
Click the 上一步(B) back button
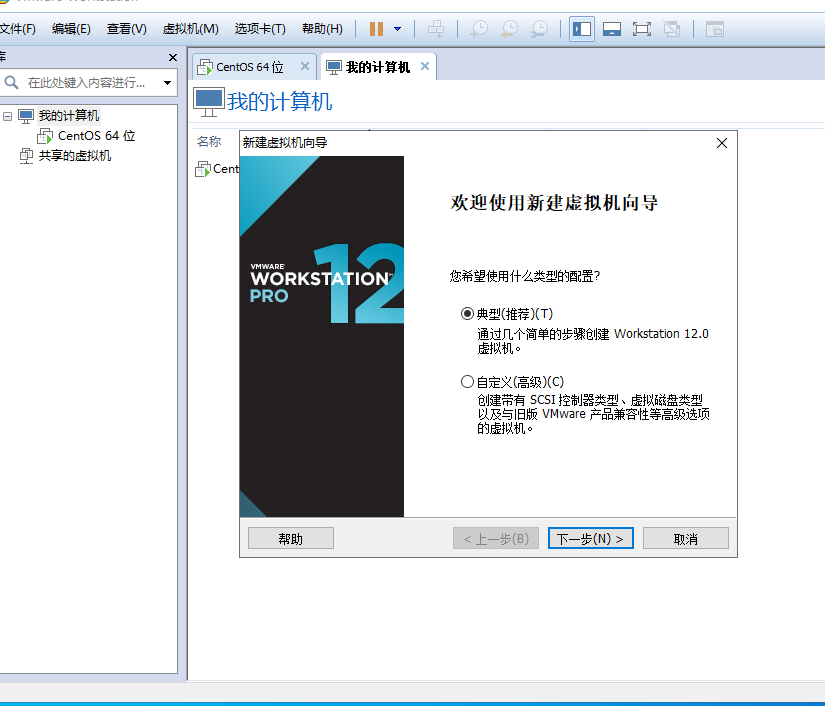[x=496, y=538]
